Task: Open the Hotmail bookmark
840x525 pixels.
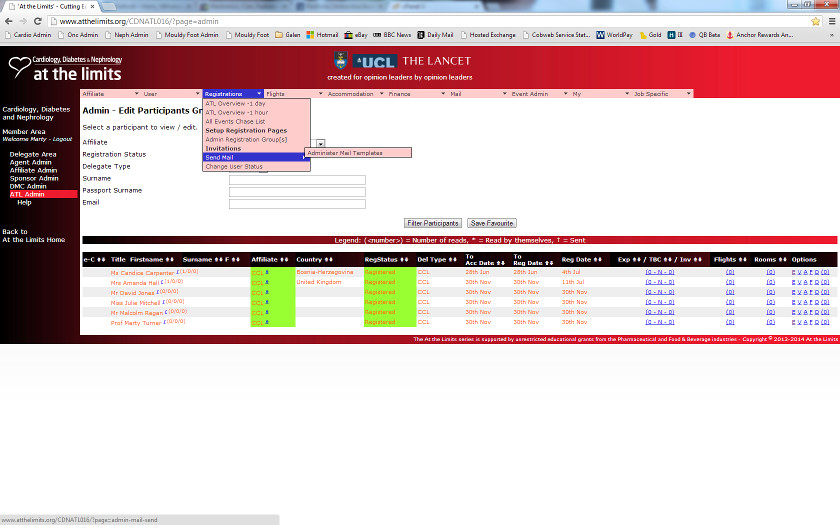Action: pos(322,35)
